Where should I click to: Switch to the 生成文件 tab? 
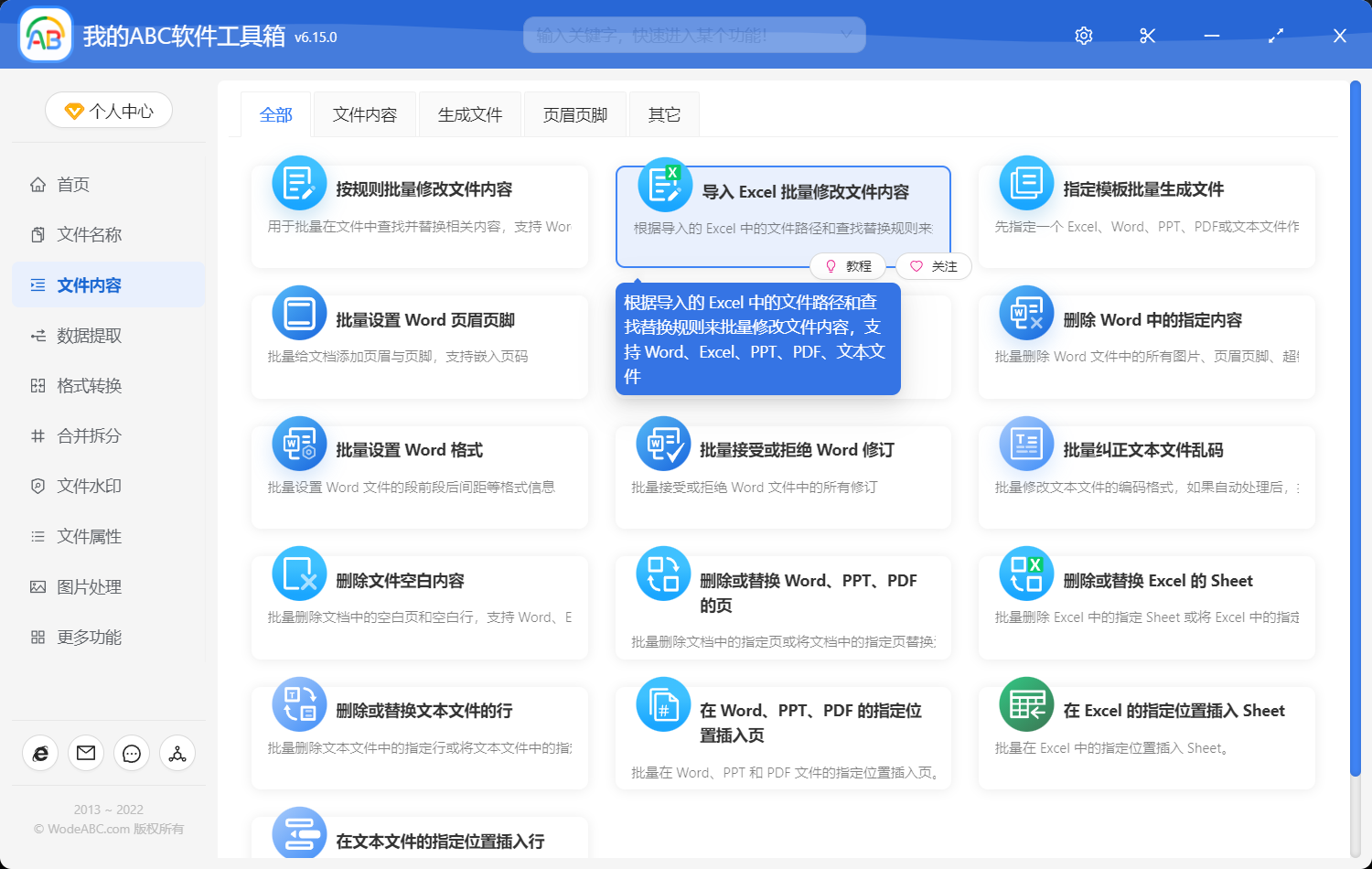point(470,115)
